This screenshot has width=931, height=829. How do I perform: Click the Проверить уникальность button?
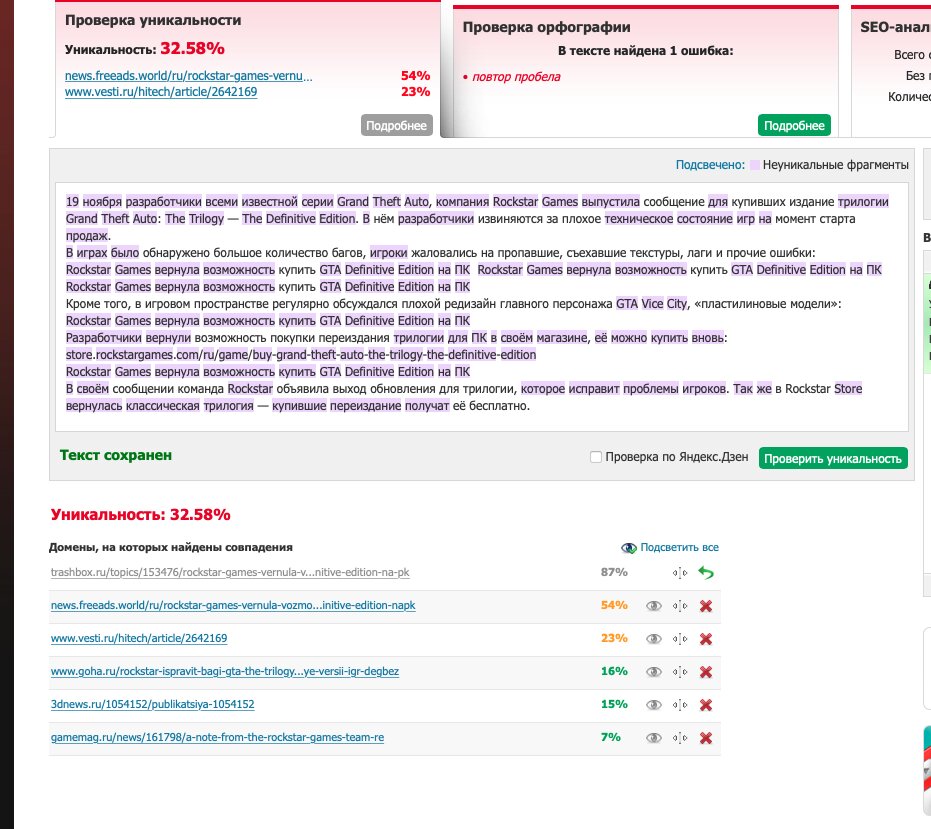(833, 458)
